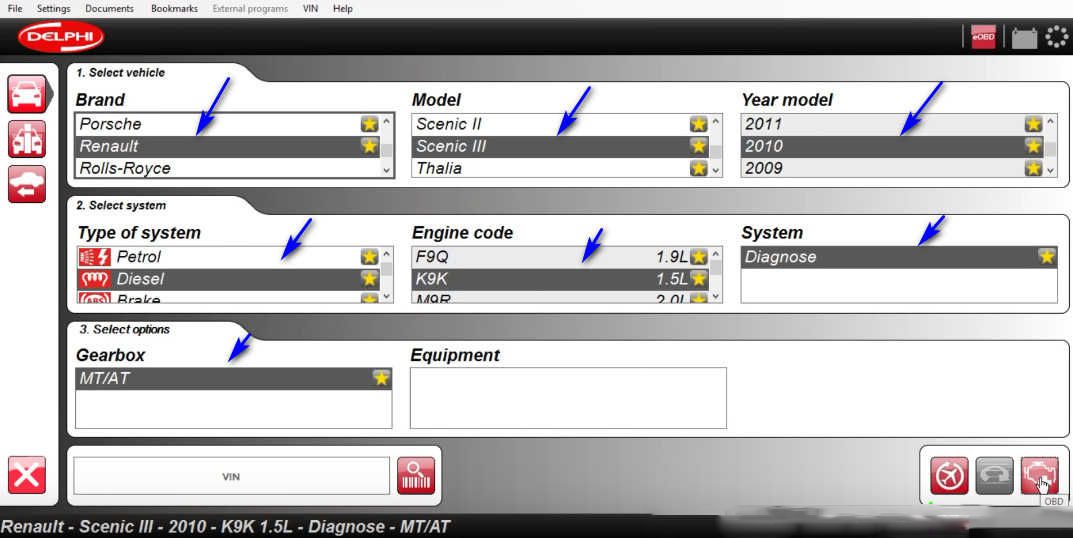Select year model 2009
The height and width of the screenshot is (538, 1073).
(893, 168)
